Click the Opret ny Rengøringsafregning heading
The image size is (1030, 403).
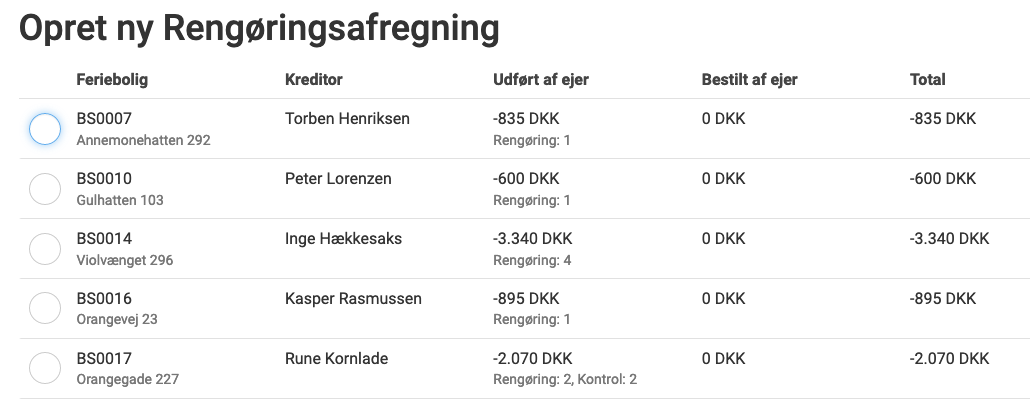259,28
